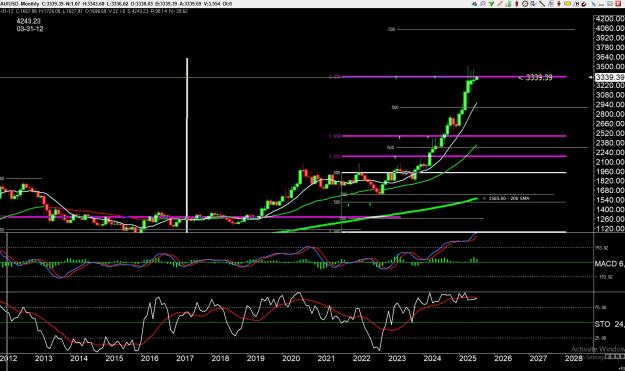Screen dimensions: 625x371
Task: Click the H marker toolbar icon
Action: [576, 4]
